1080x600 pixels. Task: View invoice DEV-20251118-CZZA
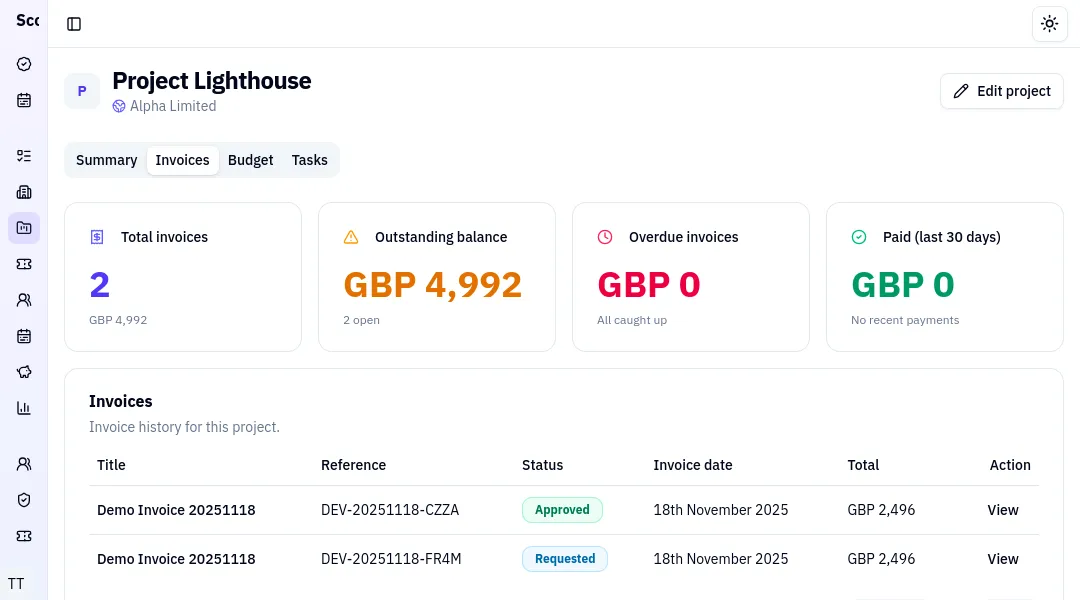coord(1002,510)
